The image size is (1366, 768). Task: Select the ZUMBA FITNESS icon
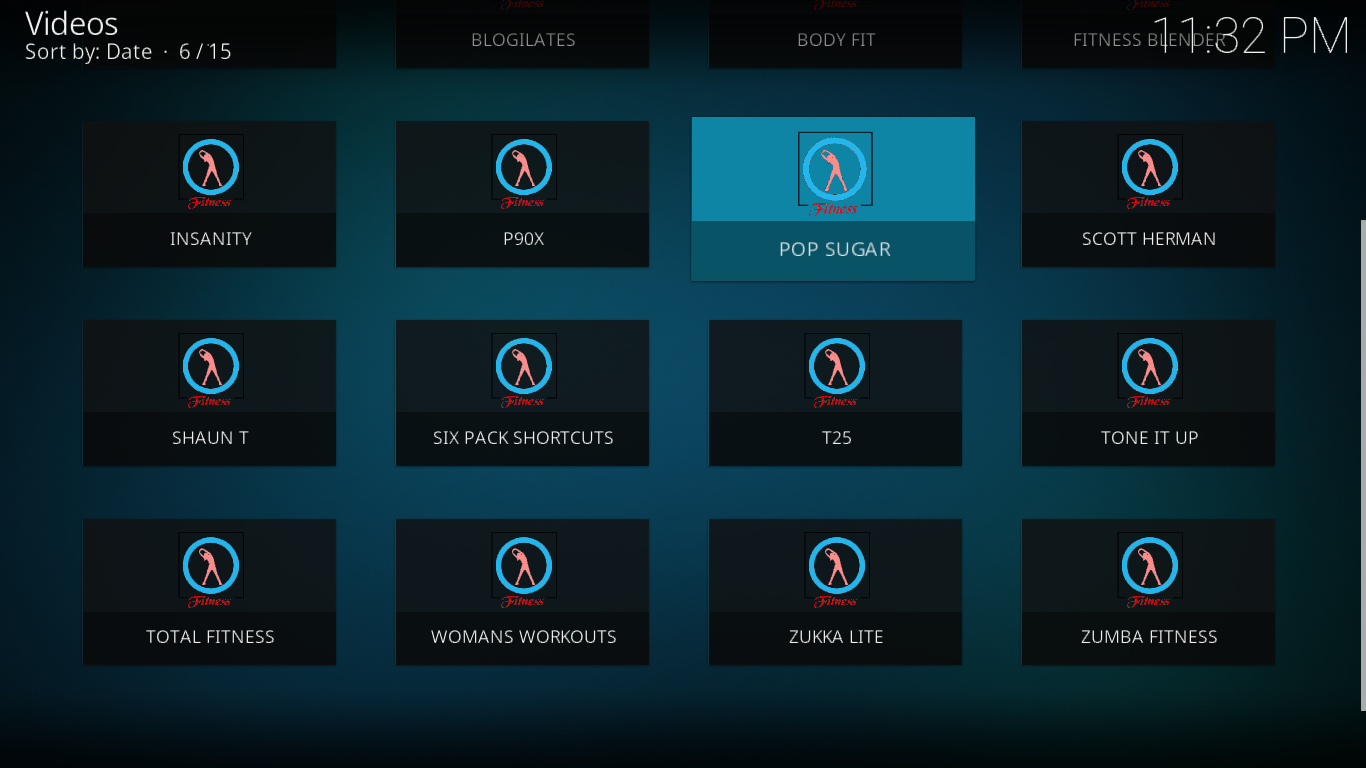pos(1149,570)
